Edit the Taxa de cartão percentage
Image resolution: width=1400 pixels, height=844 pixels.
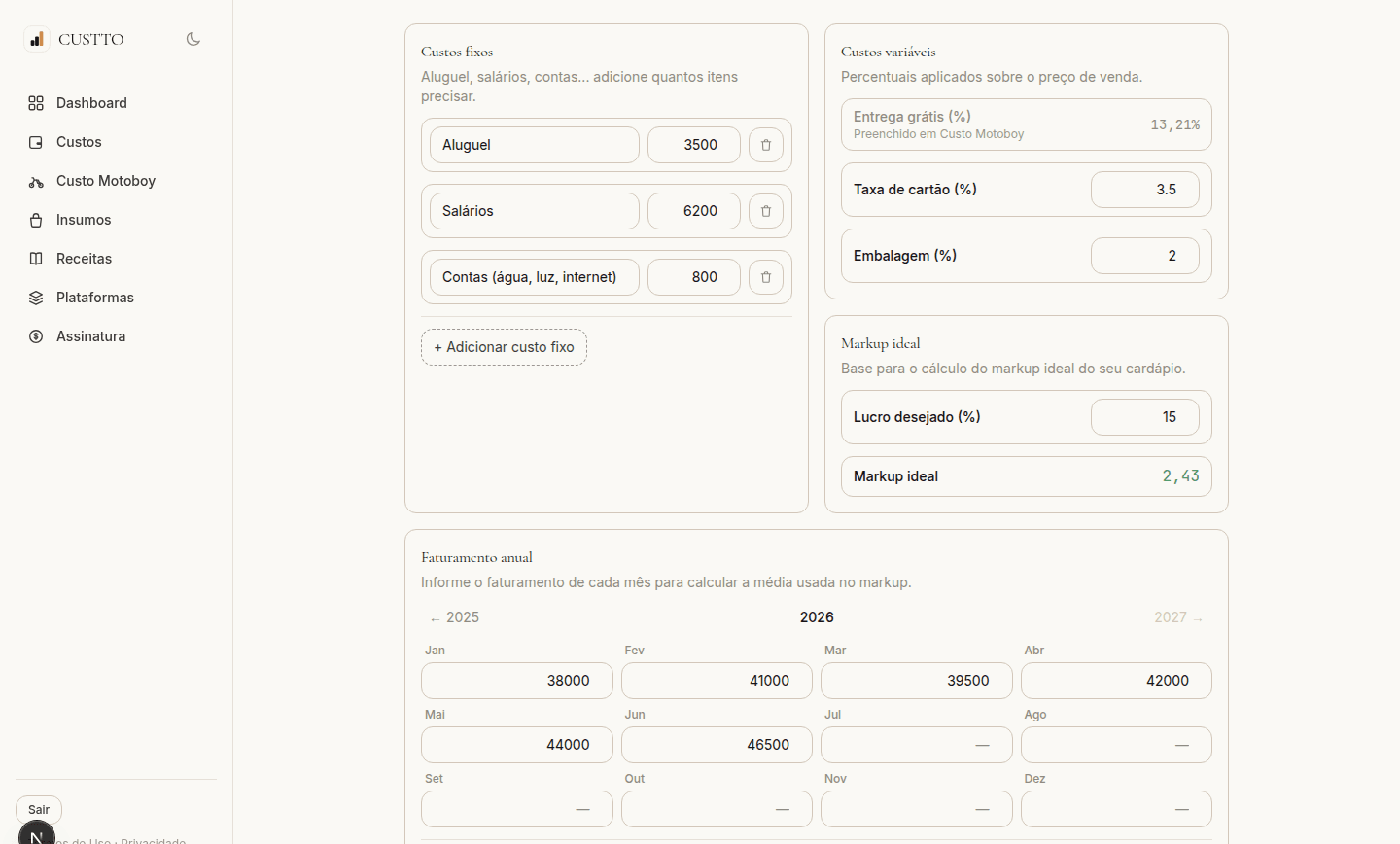(x=1145, y=190)
